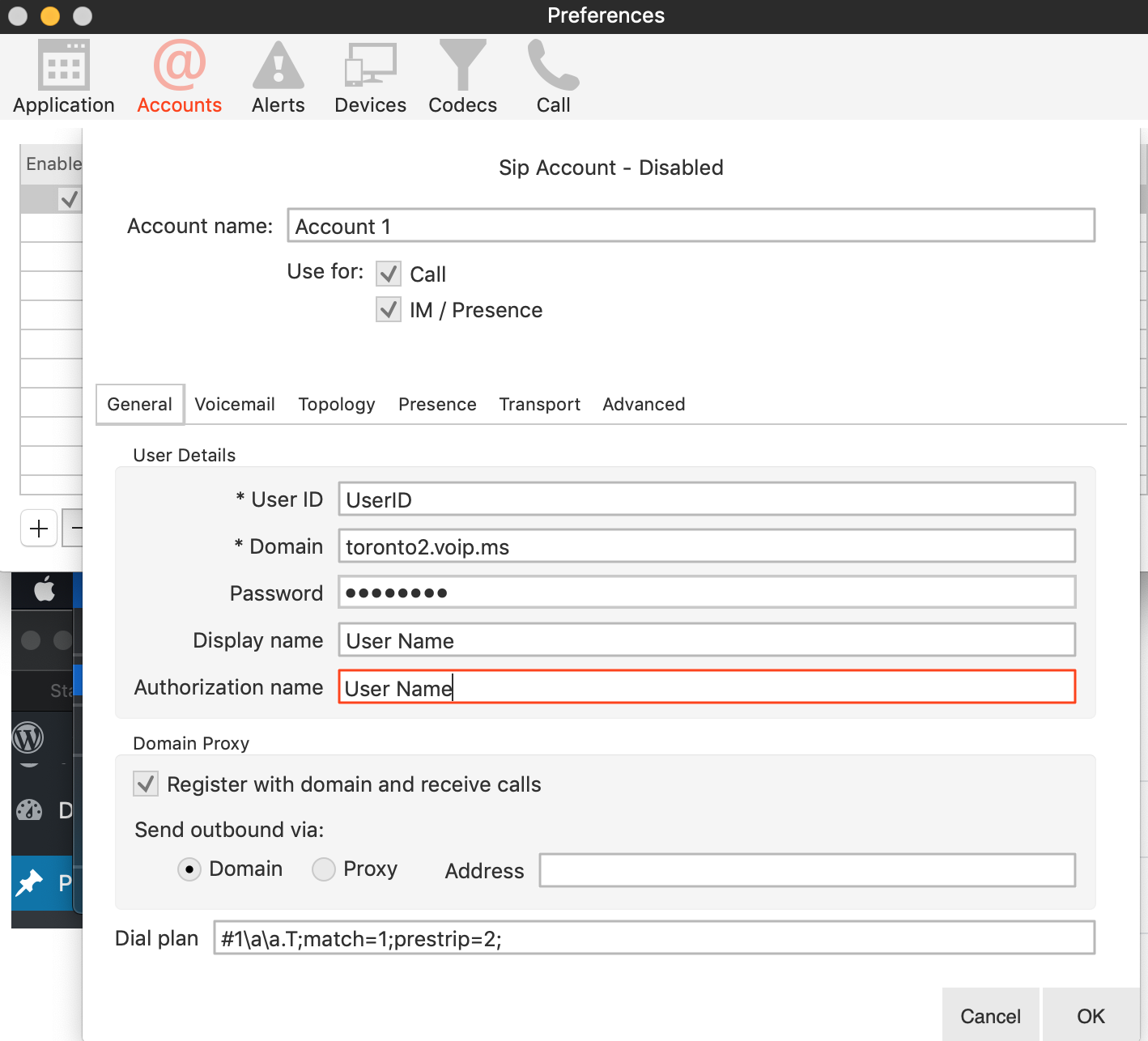Open the Codecs configuration icon
Viewport: 1148px width, 1041px height.
(x=462, y=77)
